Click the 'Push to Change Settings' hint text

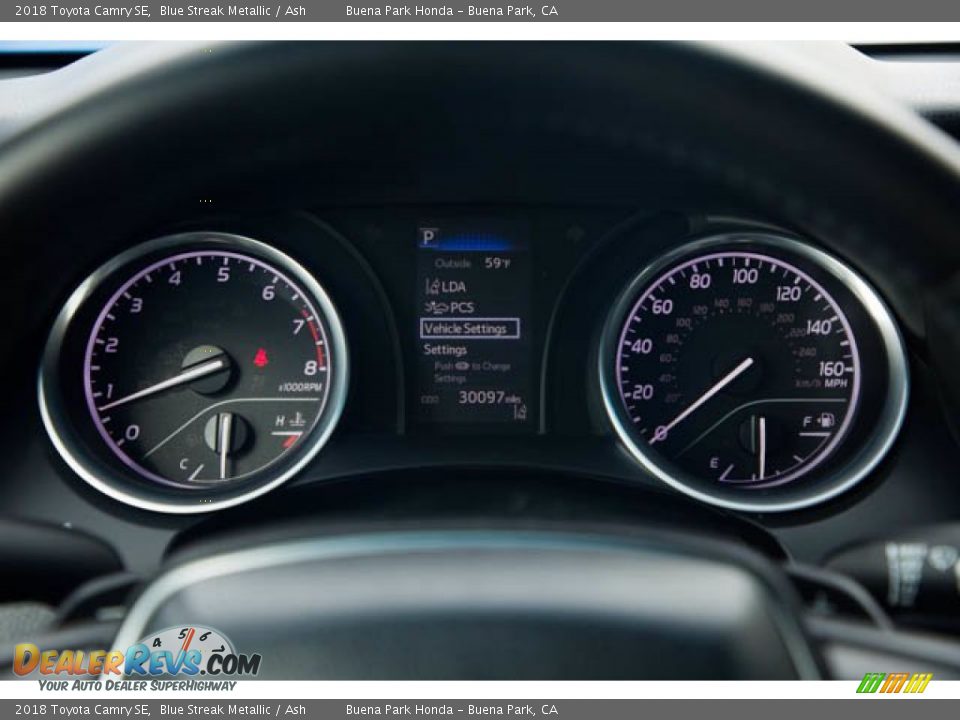tap(471, 372)
